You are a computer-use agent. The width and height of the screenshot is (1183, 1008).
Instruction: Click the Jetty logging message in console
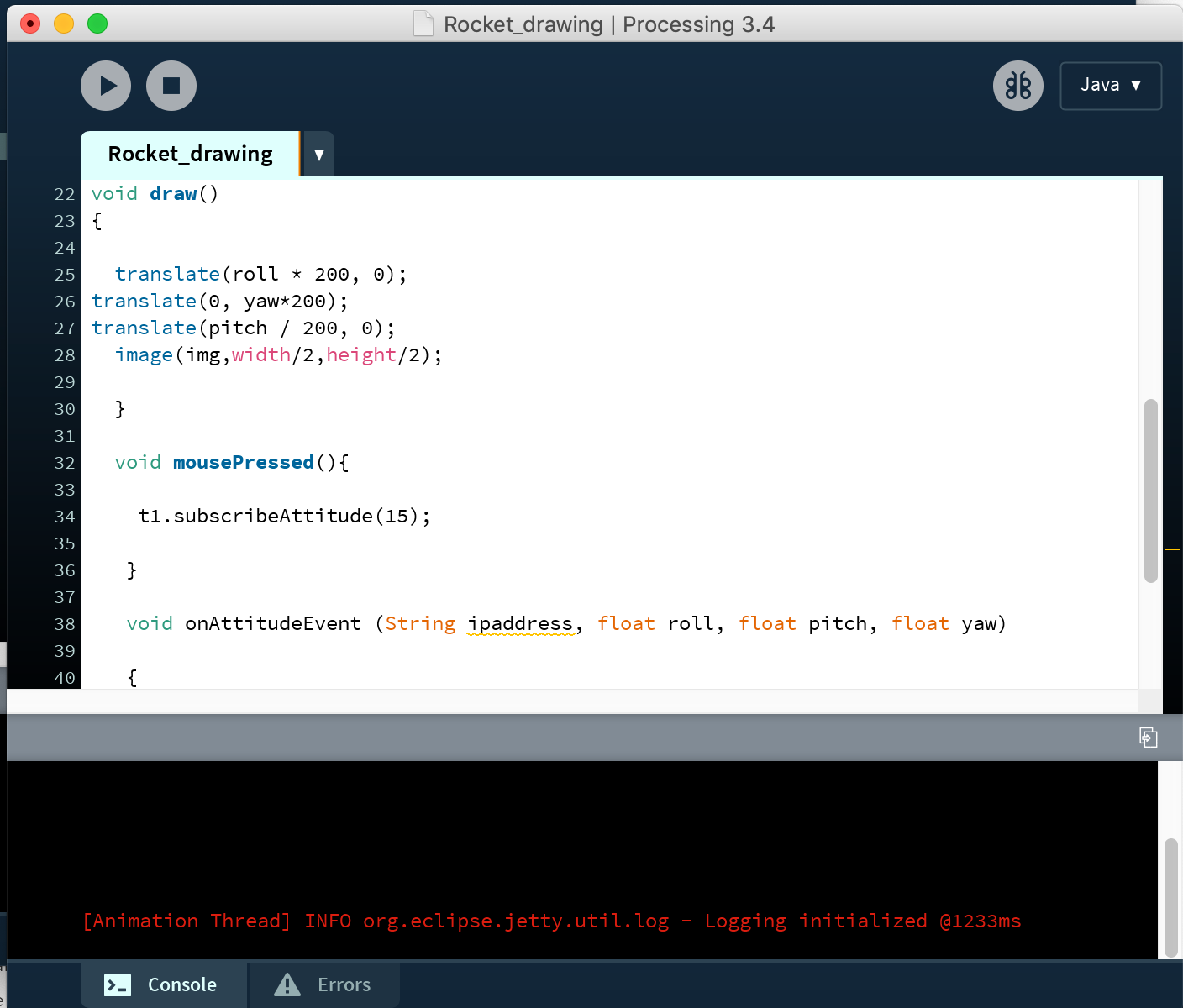click(552, 921)
